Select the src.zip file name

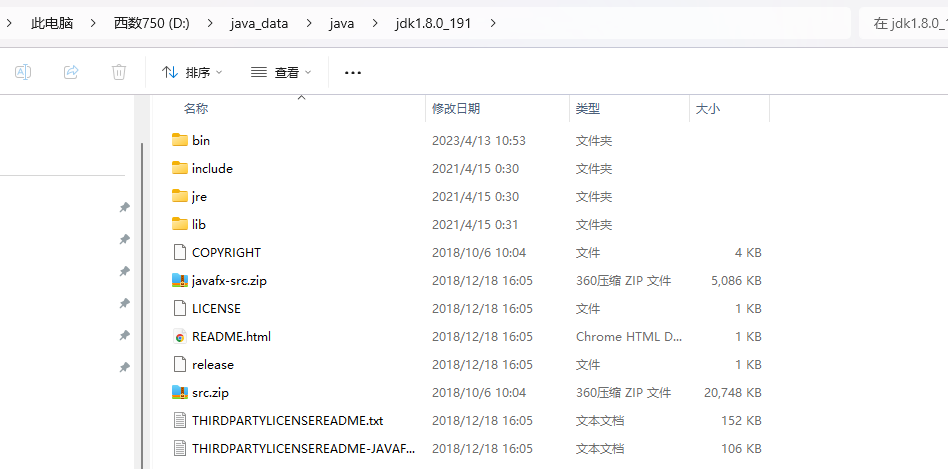tap(210, 392)
